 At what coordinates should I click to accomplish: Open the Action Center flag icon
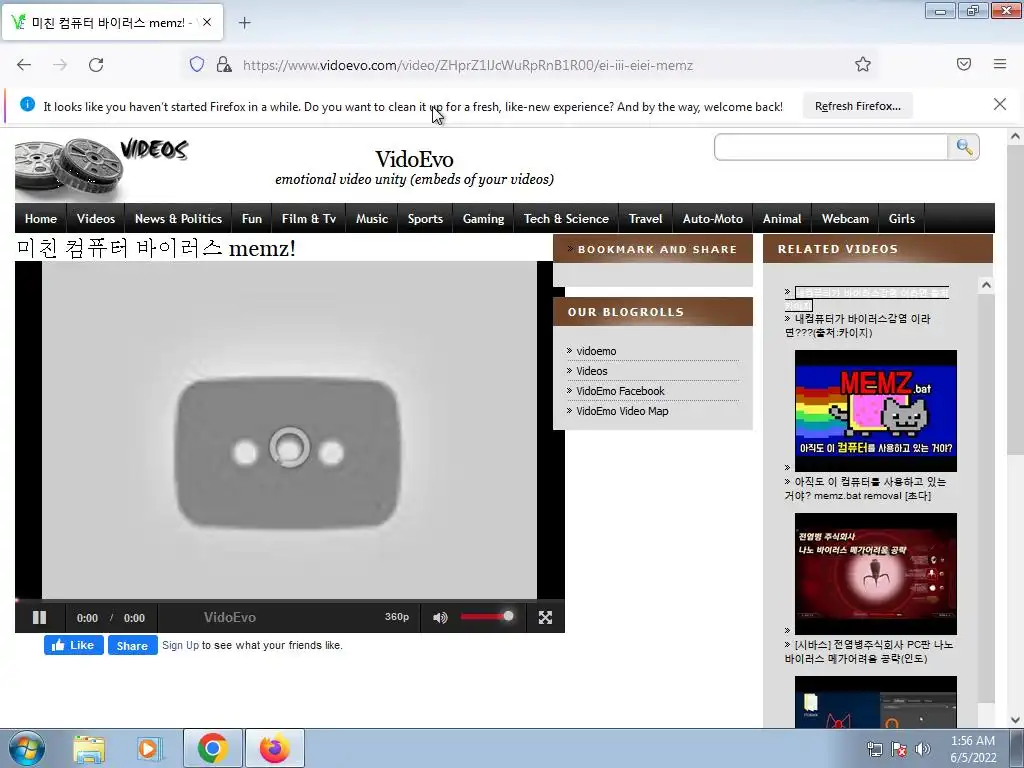coord(899,749)
